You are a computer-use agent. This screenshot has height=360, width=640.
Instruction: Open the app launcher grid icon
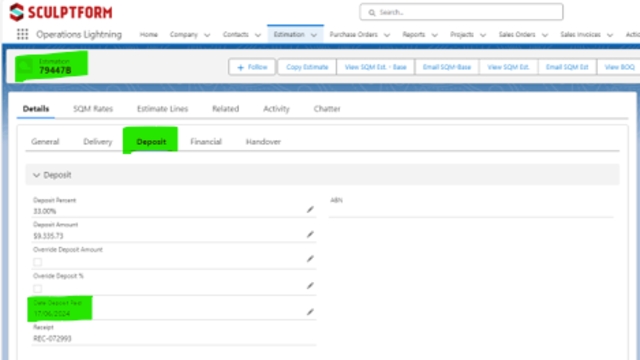[22, 34]
